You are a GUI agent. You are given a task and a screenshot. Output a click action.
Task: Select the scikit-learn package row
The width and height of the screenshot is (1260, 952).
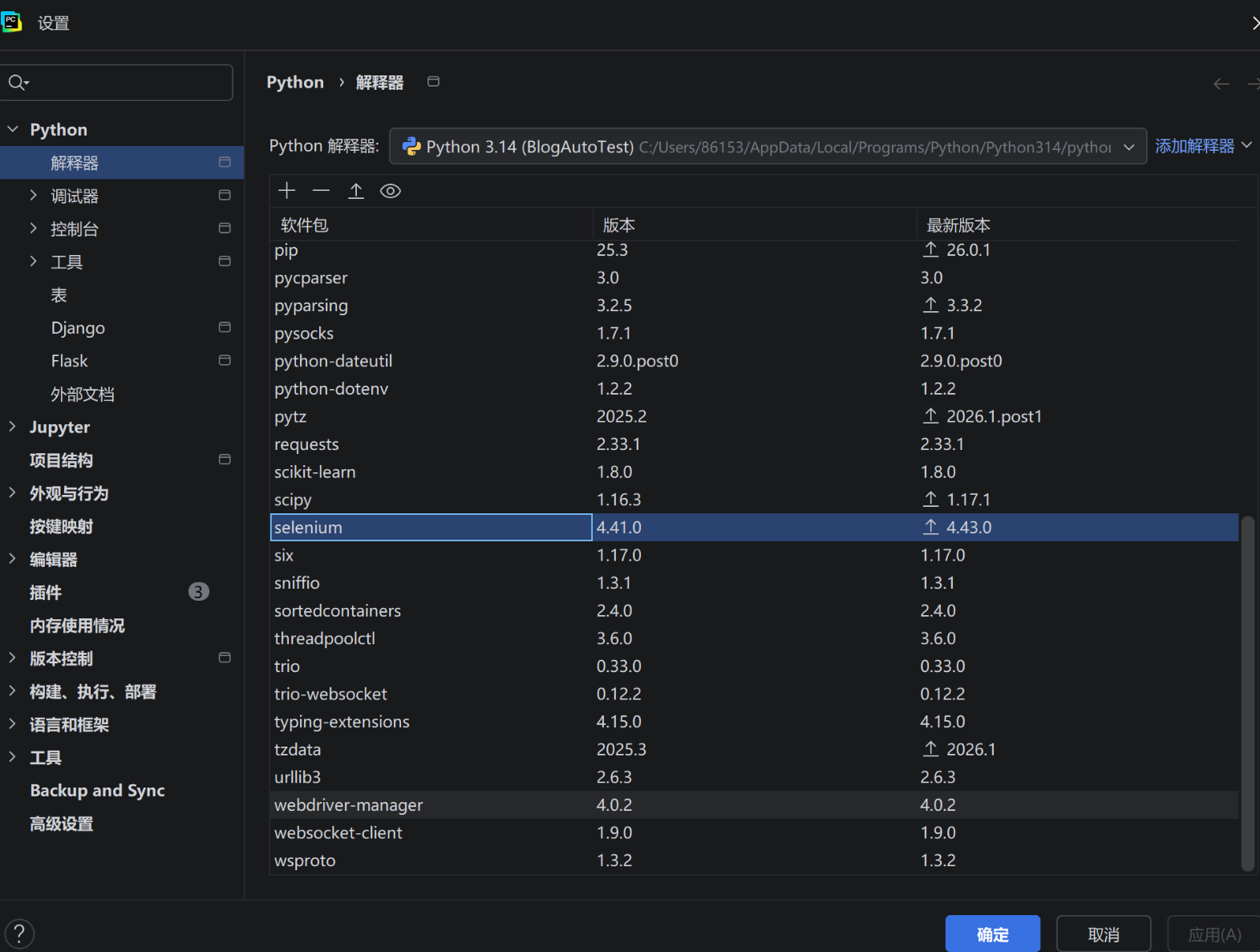[754, 472]
